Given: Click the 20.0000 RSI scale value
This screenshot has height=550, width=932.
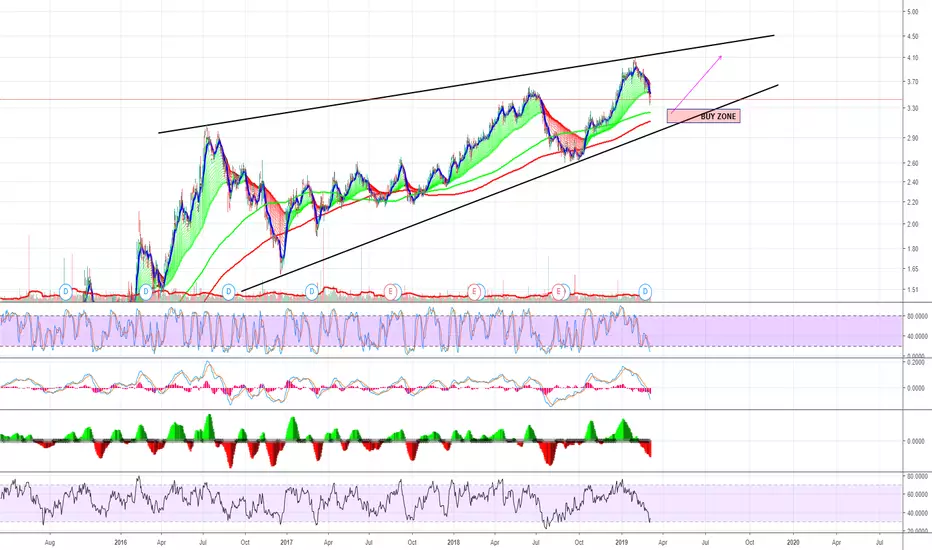Looking at the screenshot, I should pos(917,530).
